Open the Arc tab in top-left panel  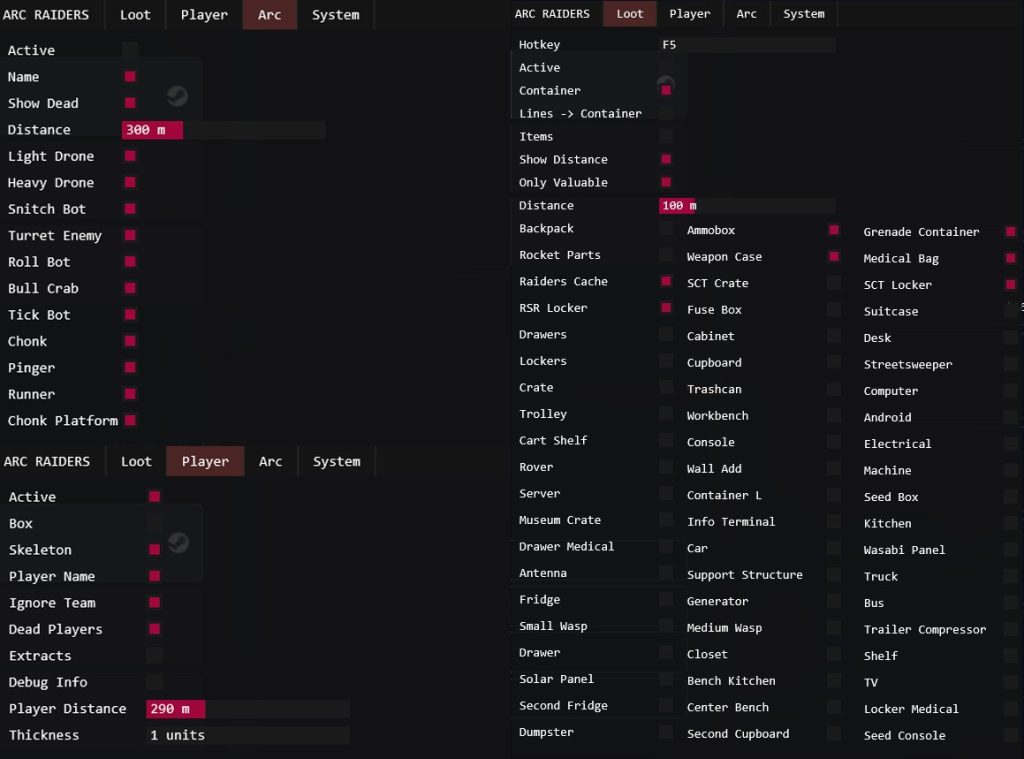[x=269, y=14]
